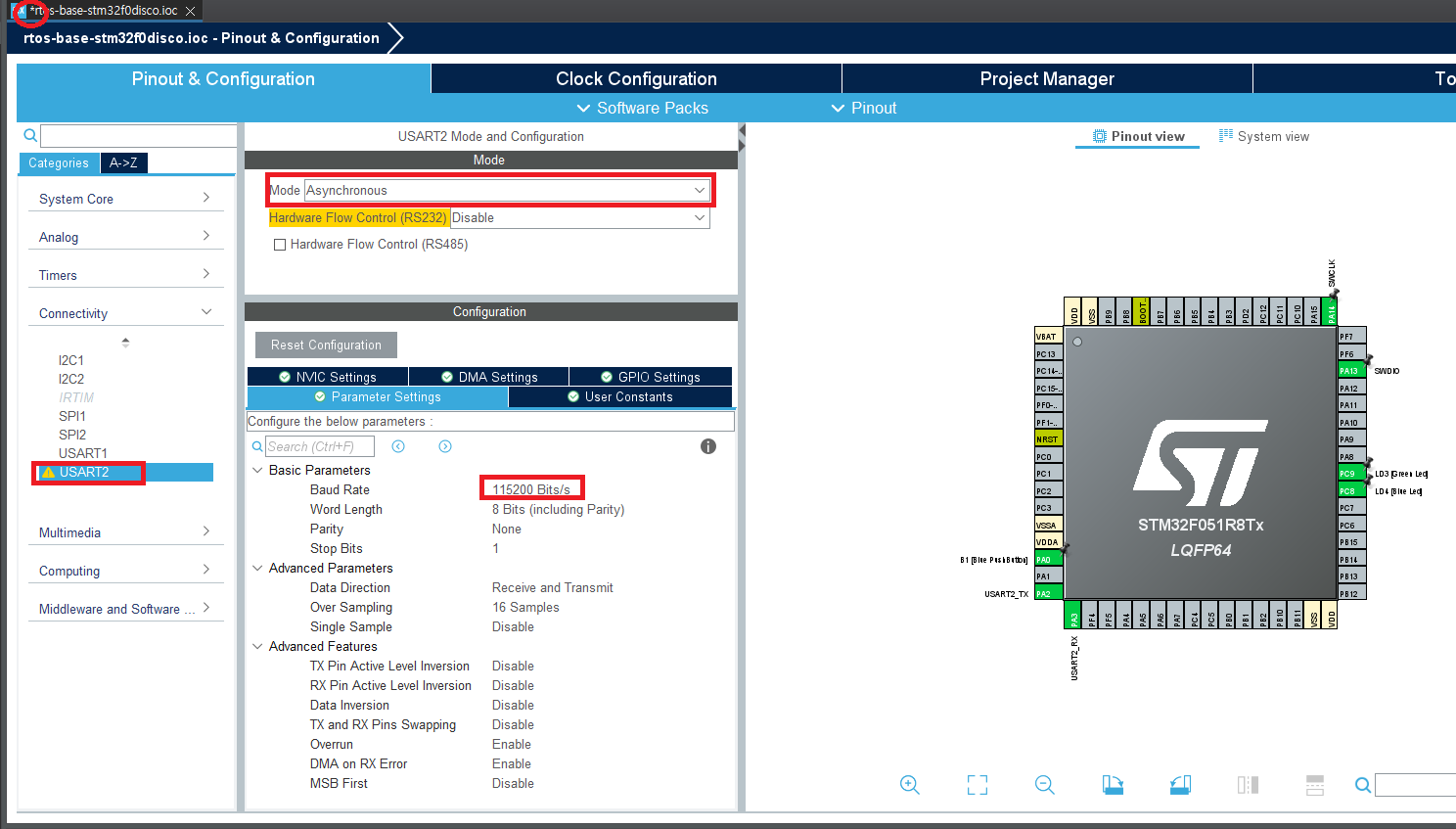Open the NVIC Settings tab
Image resolution: width=1456 pixels, height=829 pixels.
[x=328, y=377]
